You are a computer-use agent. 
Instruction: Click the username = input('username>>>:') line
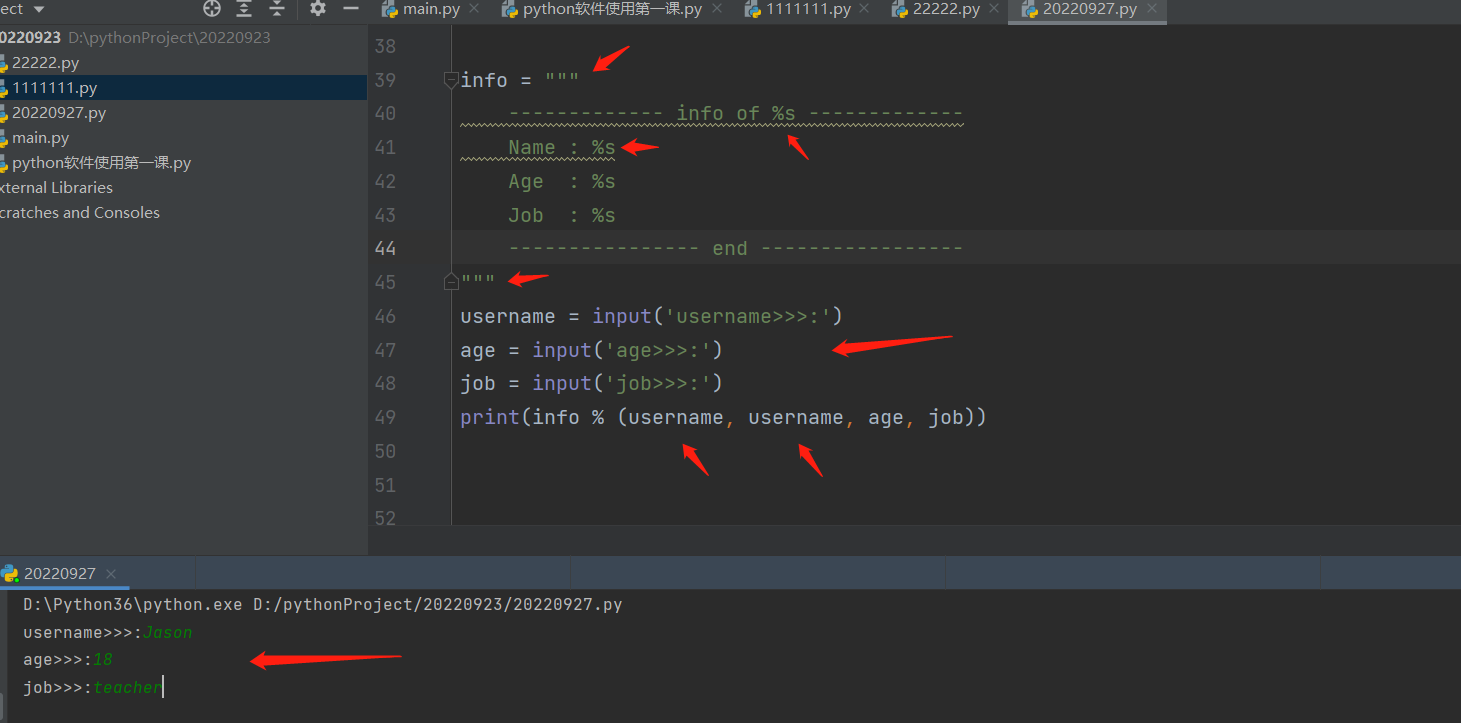tap(652, 316)
